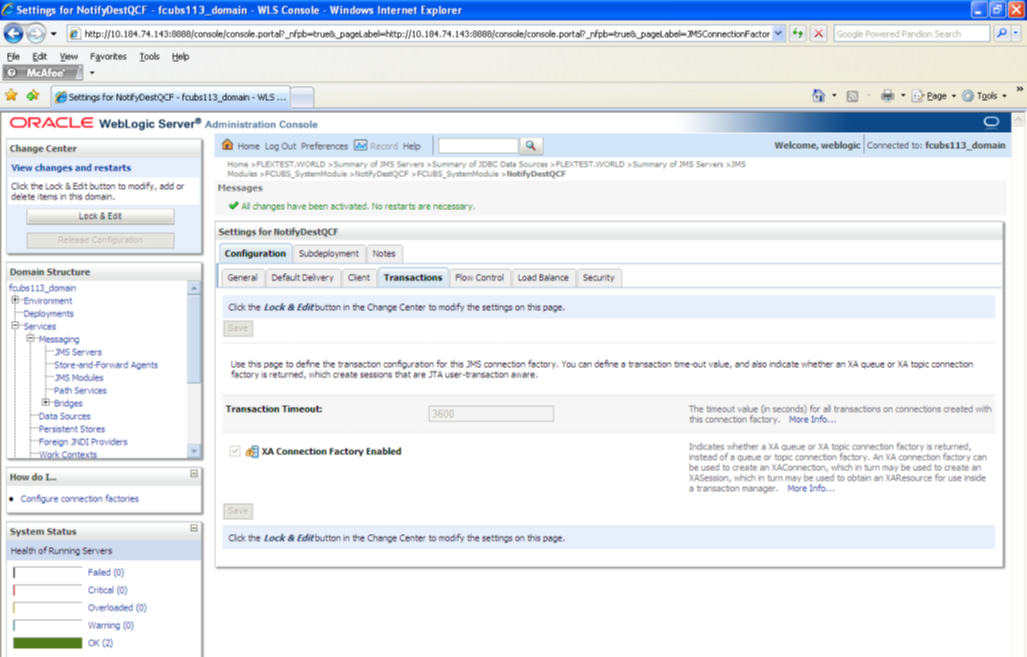Screen dimensions: 1027x657
Task: Collapse the How do I panel
Action: click(x=194, y=474)
